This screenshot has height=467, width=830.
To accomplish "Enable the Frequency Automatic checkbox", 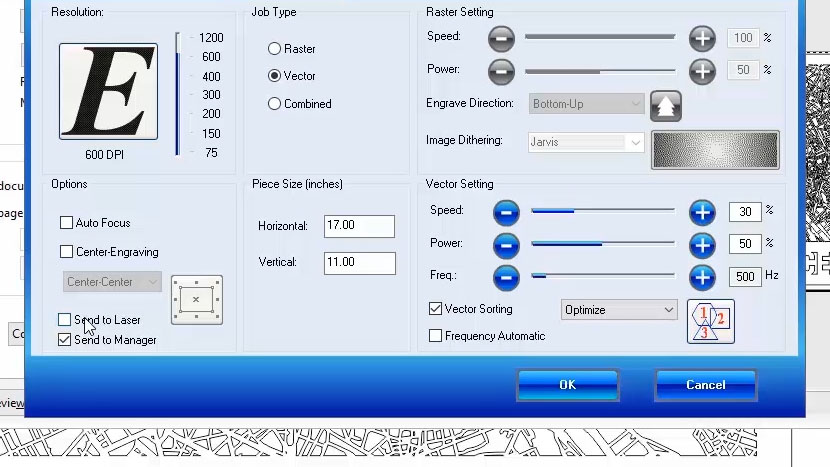I will click(436, 336).
